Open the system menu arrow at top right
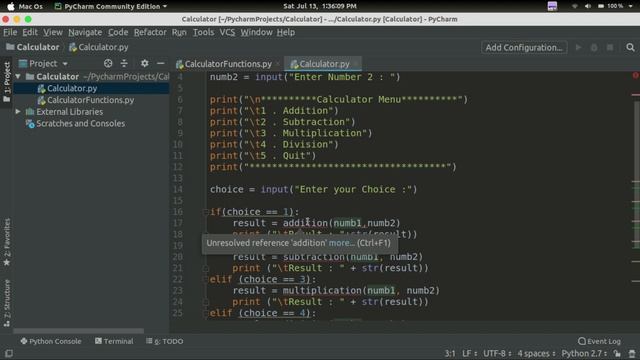 coord(631,6)
